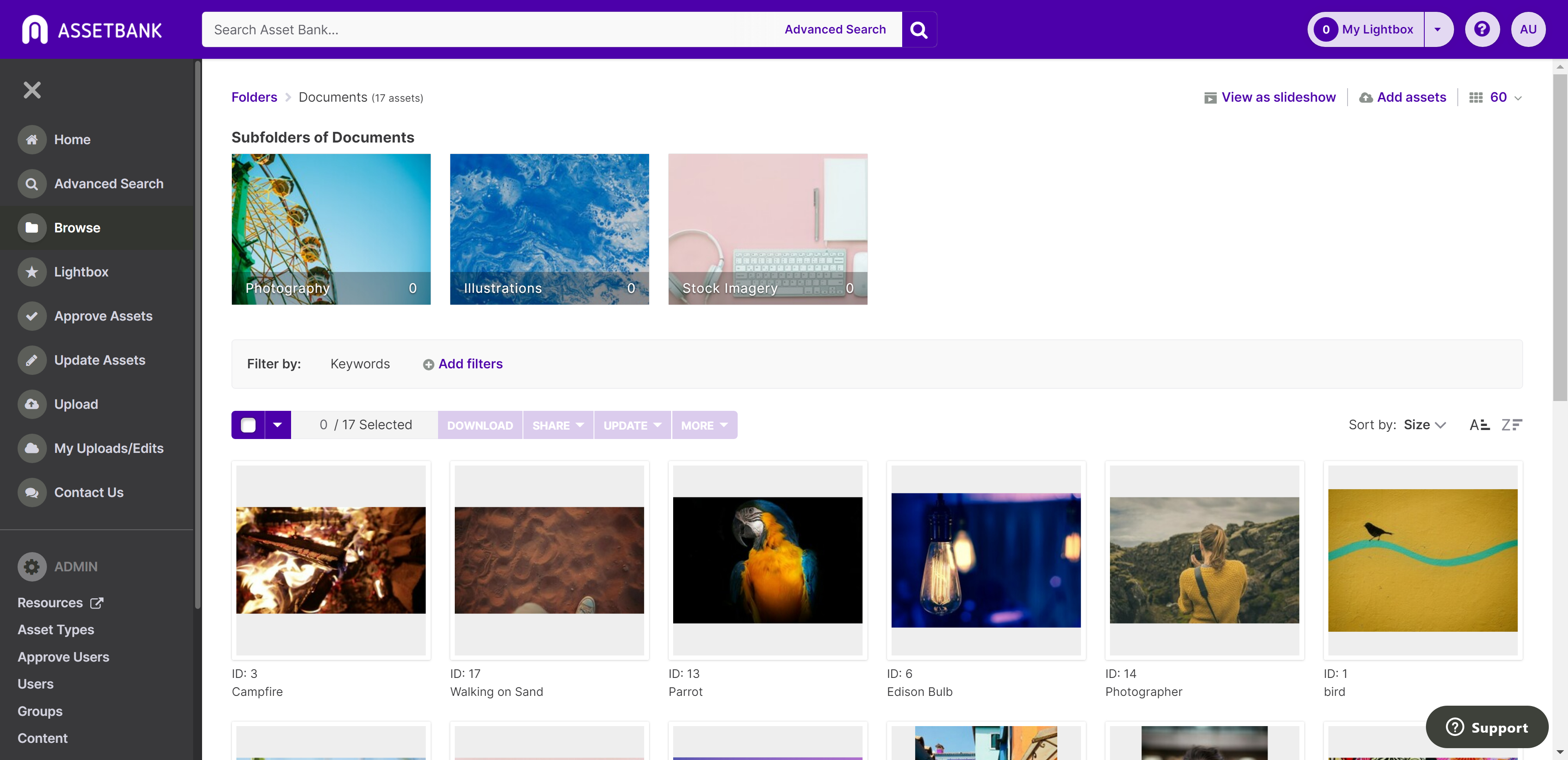Open the Illustrations subfolder
The height and width of the screenshot is (760, 1568).
549,229
